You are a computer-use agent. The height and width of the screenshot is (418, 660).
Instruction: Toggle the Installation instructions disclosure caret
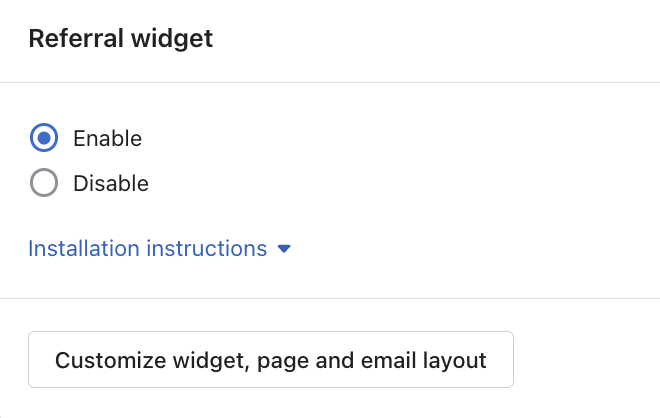tap(284, 249)
